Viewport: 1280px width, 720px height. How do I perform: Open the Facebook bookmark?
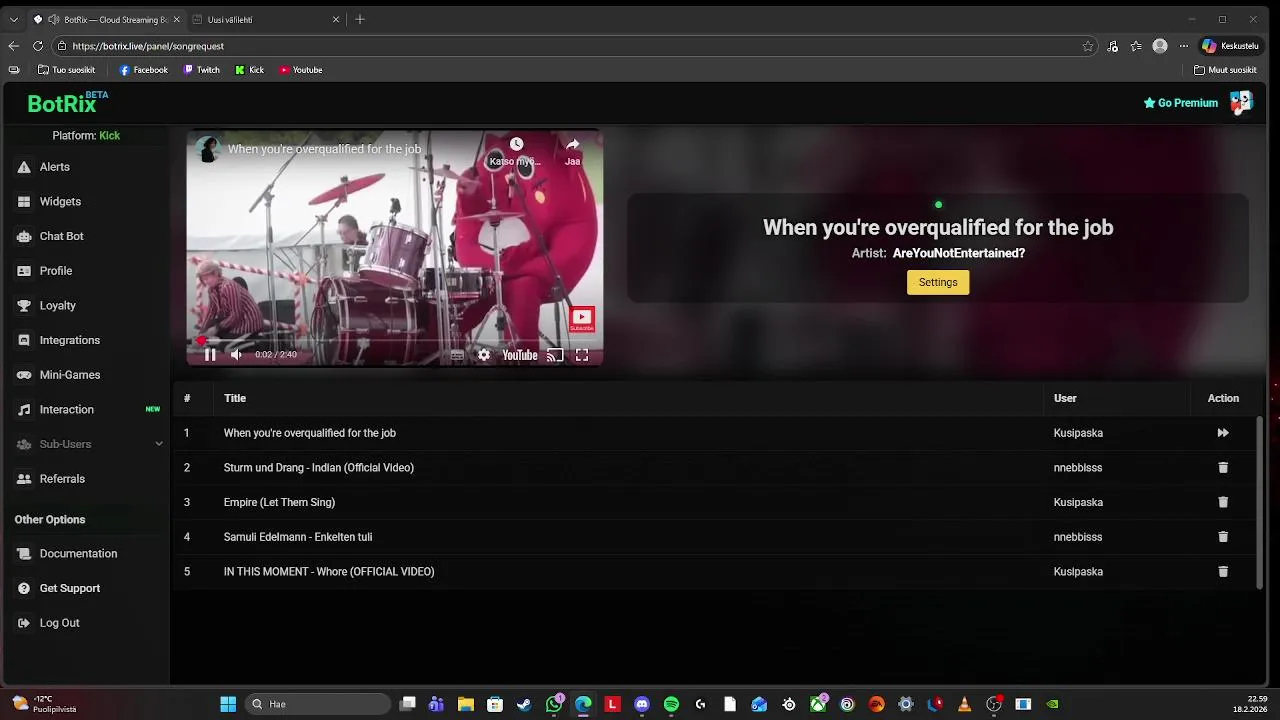pos(144,70)
